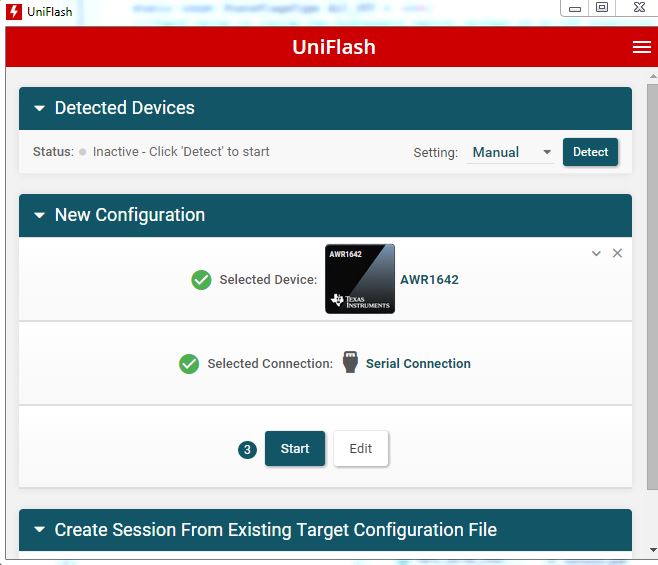Collapse Create Session From Existing Target section

(40, 530)
